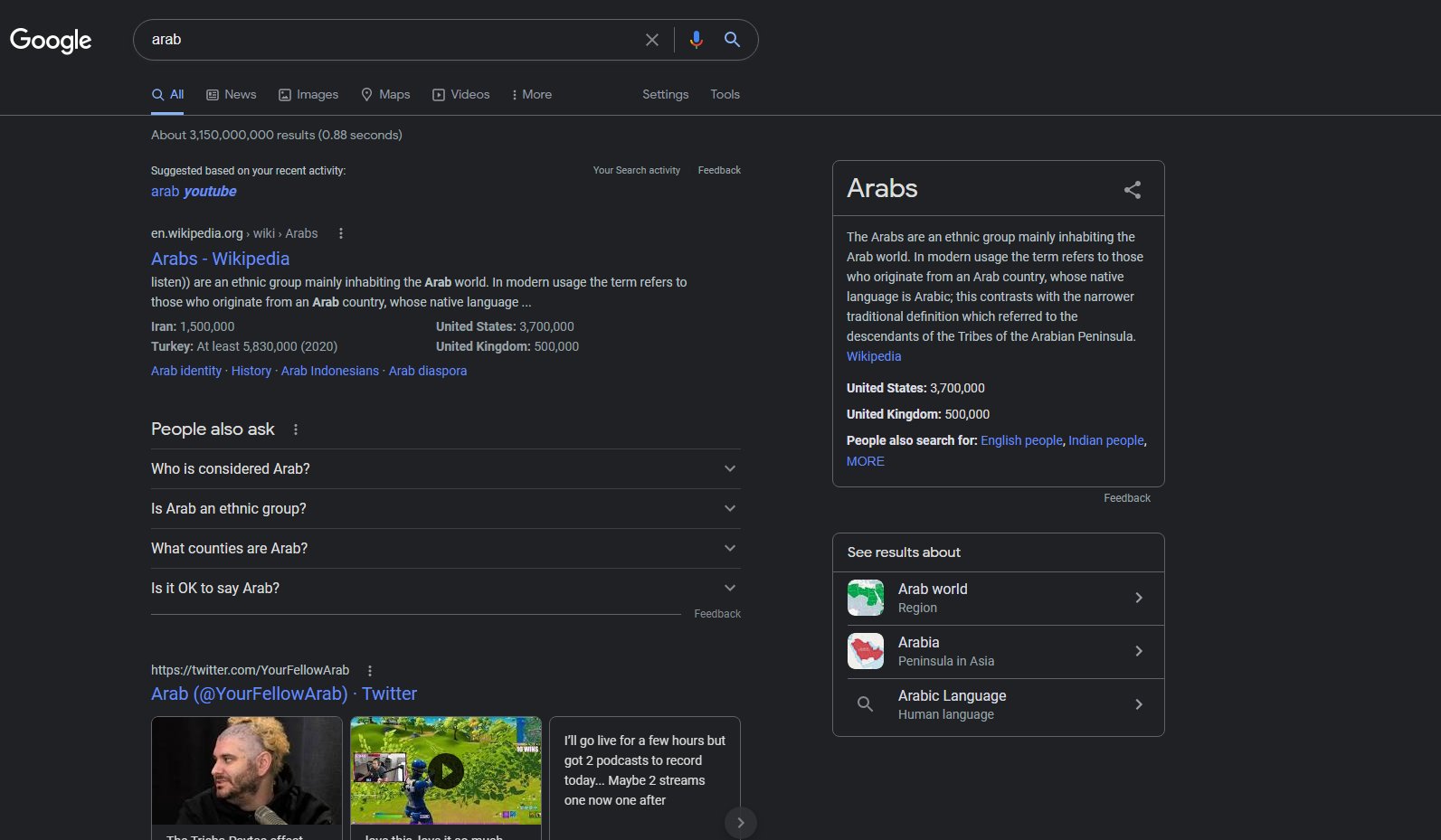Click chevron next to Arabic Language
Viewport: 1441px width, 840px height.
1139,704
